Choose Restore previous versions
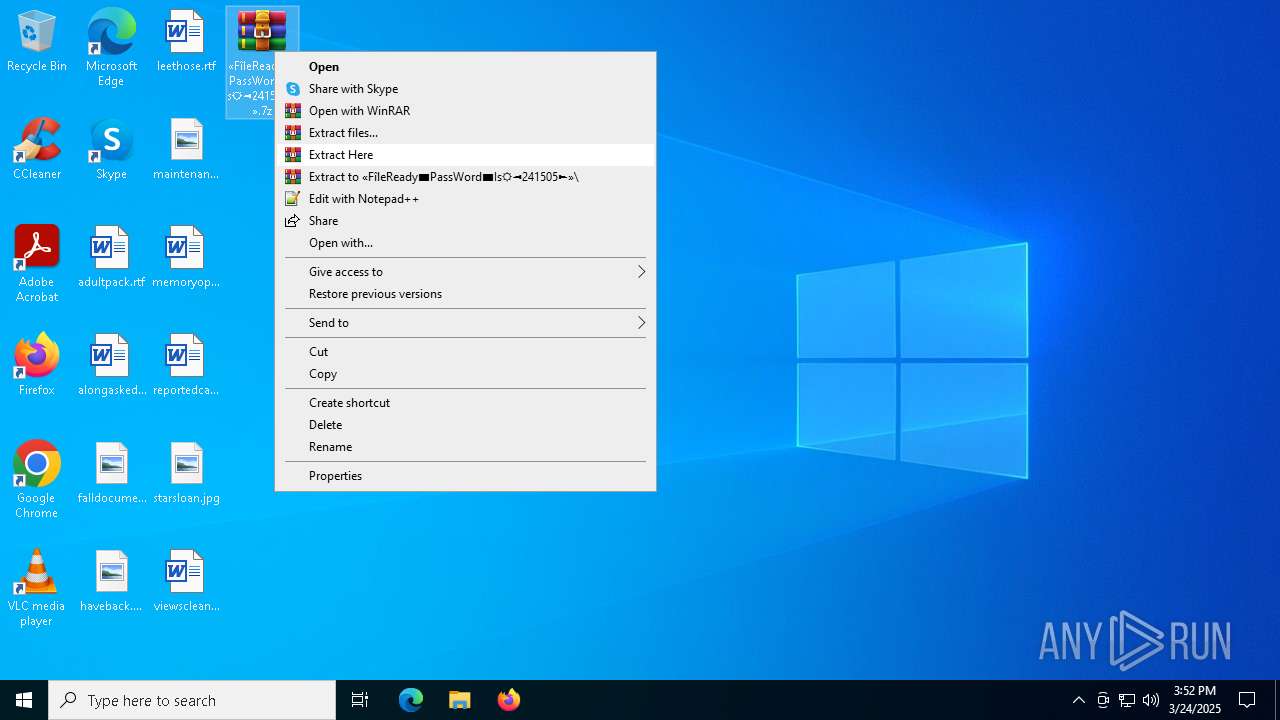Image resolution: width=1280 pixels, height=720 pixels. (465, 294)
